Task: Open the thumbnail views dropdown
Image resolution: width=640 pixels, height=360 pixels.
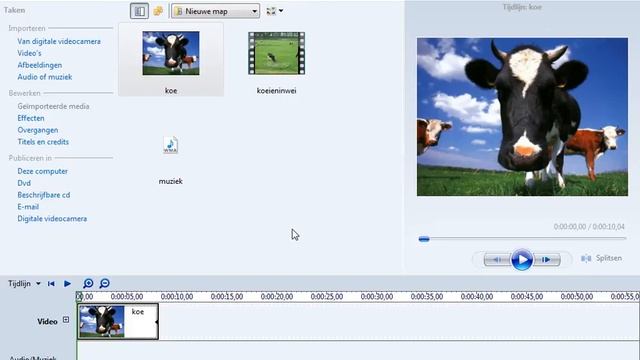Action: [275, 11]
